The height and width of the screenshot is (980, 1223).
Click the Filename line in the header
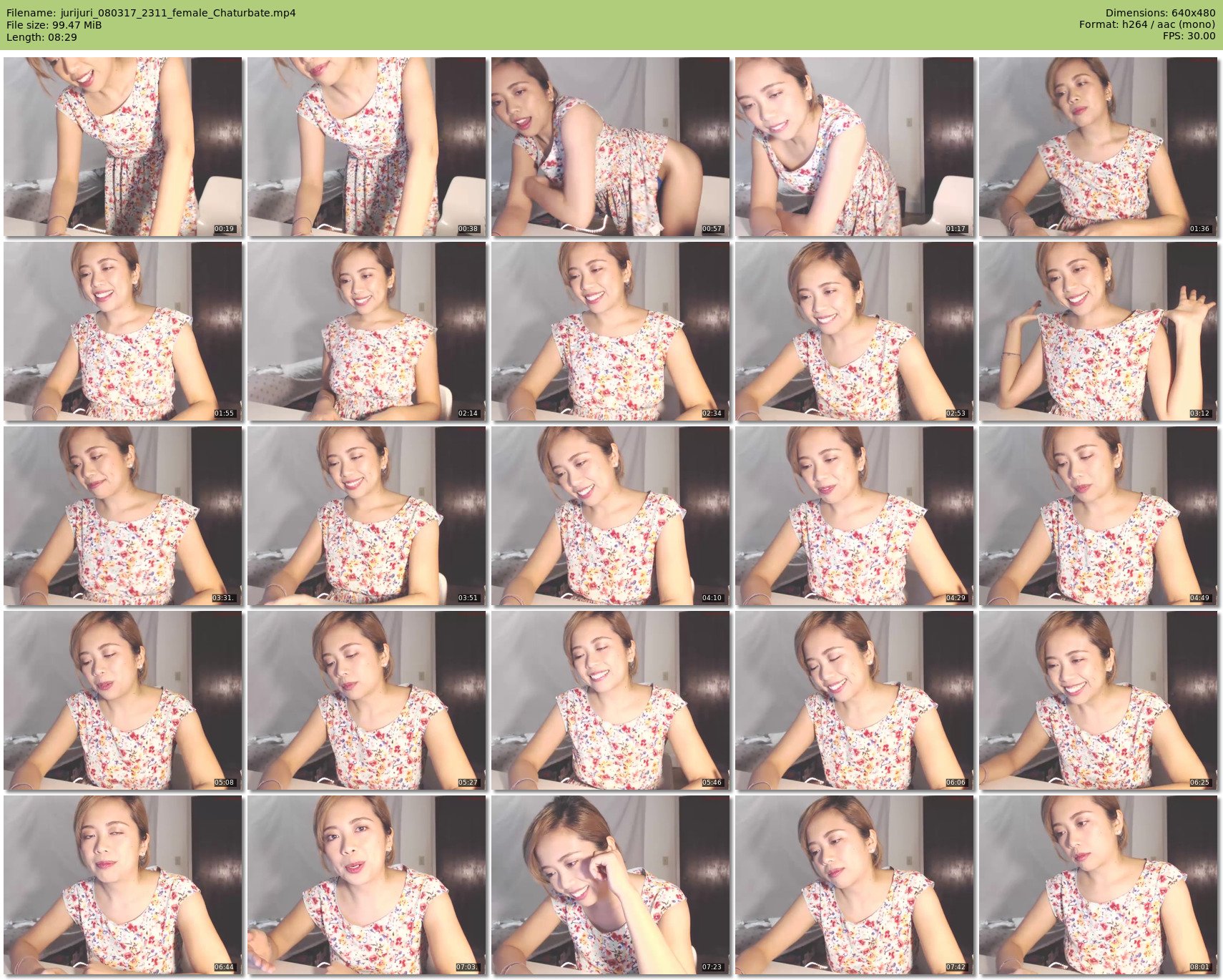(x=151, y=13)
